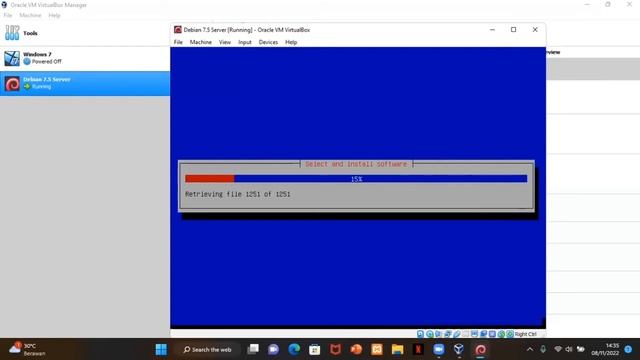Click the audio status icon in VM status bar
Image resolution: width=640 pixels, height=360 pixels.
point(438,334)
